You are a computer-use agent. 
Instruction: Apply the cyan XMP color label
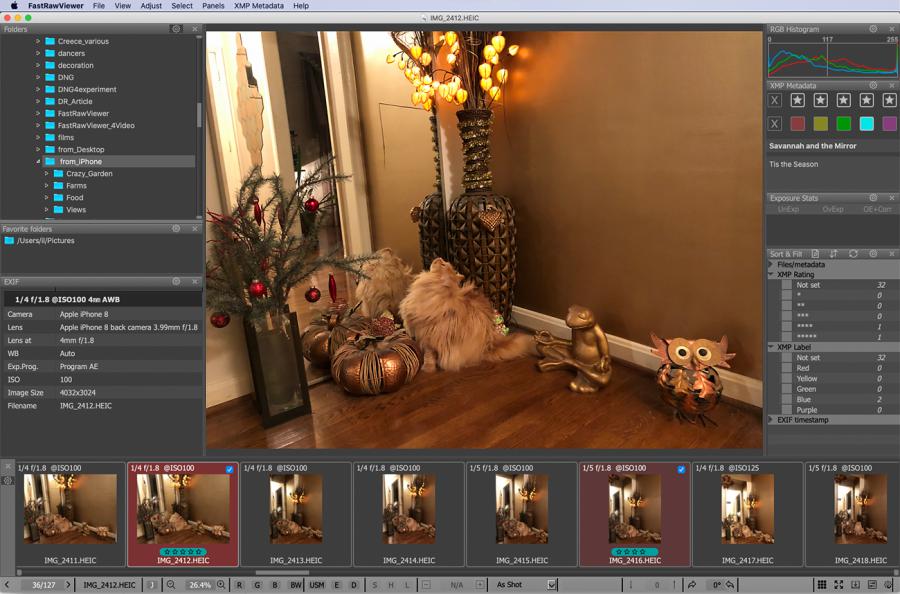(866, 124)
